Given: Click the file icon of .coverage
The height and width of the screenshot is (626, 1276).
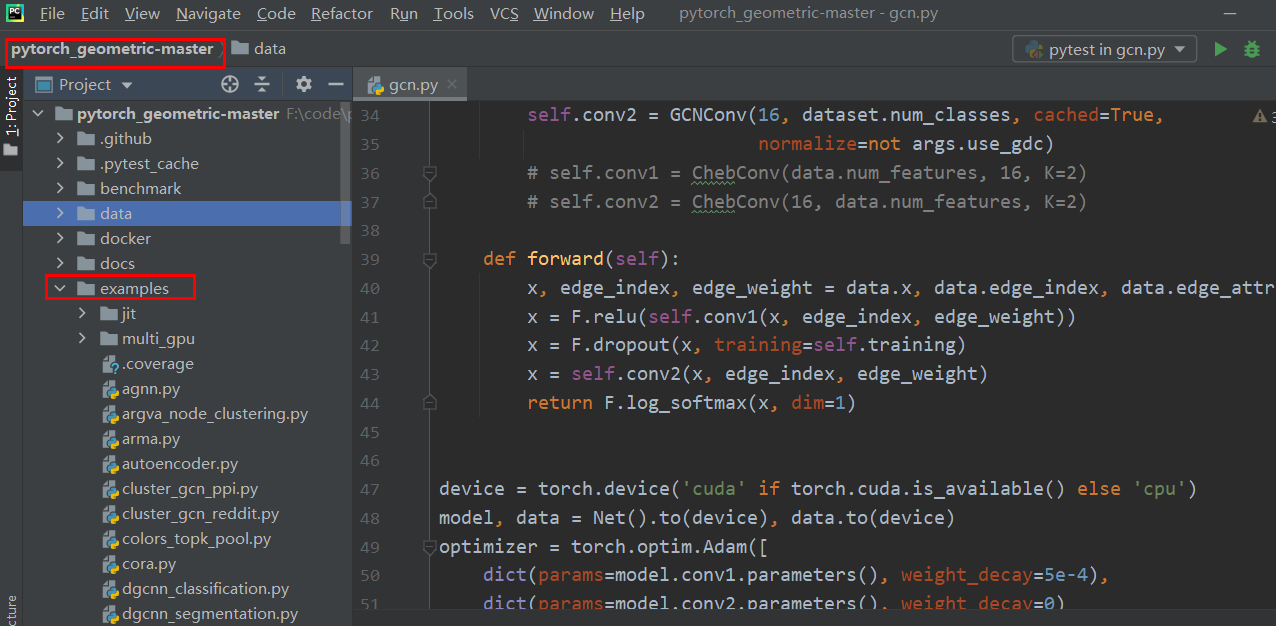Looking at the screenshot, I should pyautogui.click(x=111, y=364).
